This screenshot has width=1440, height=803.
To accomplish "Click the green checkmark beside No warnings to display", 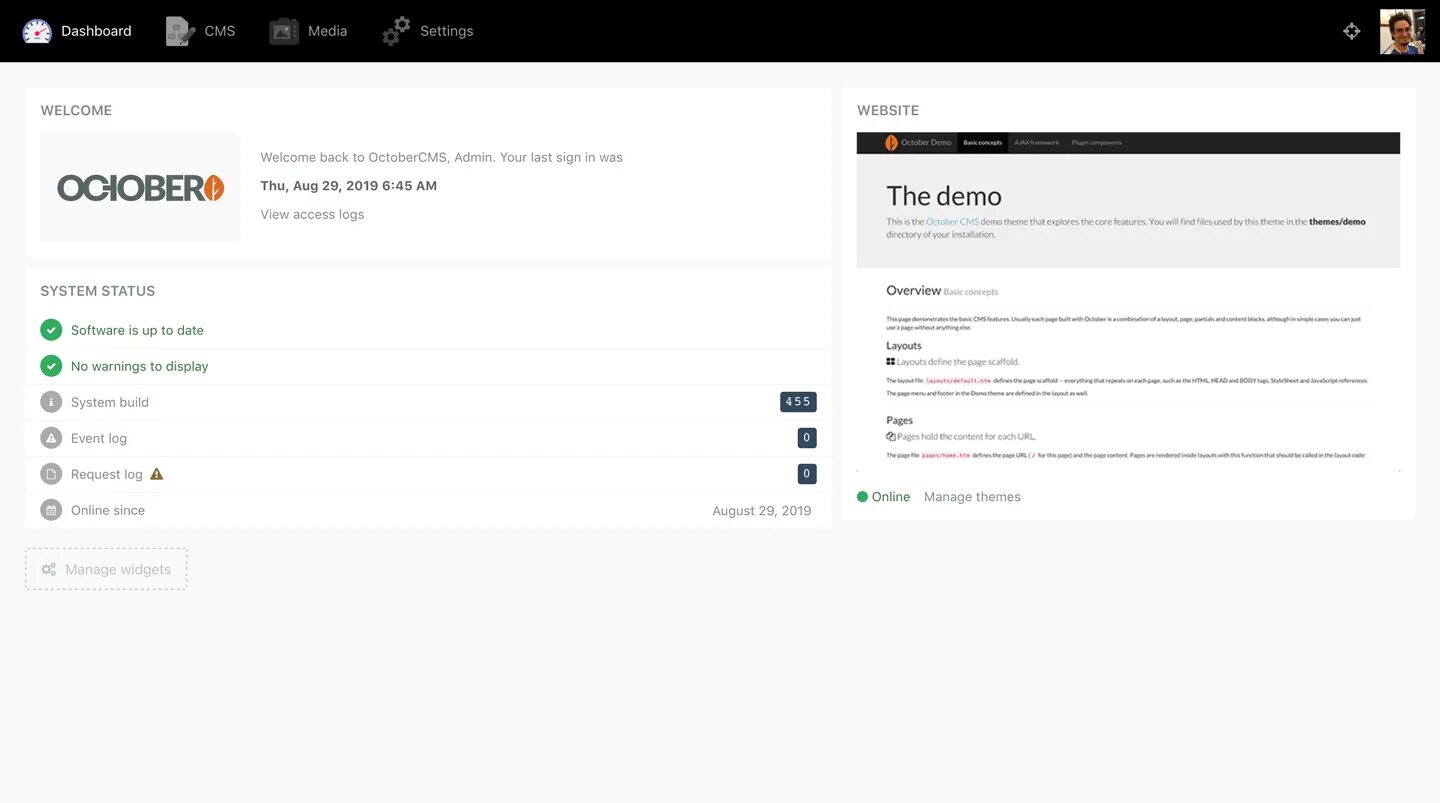I will coord(51,365).
